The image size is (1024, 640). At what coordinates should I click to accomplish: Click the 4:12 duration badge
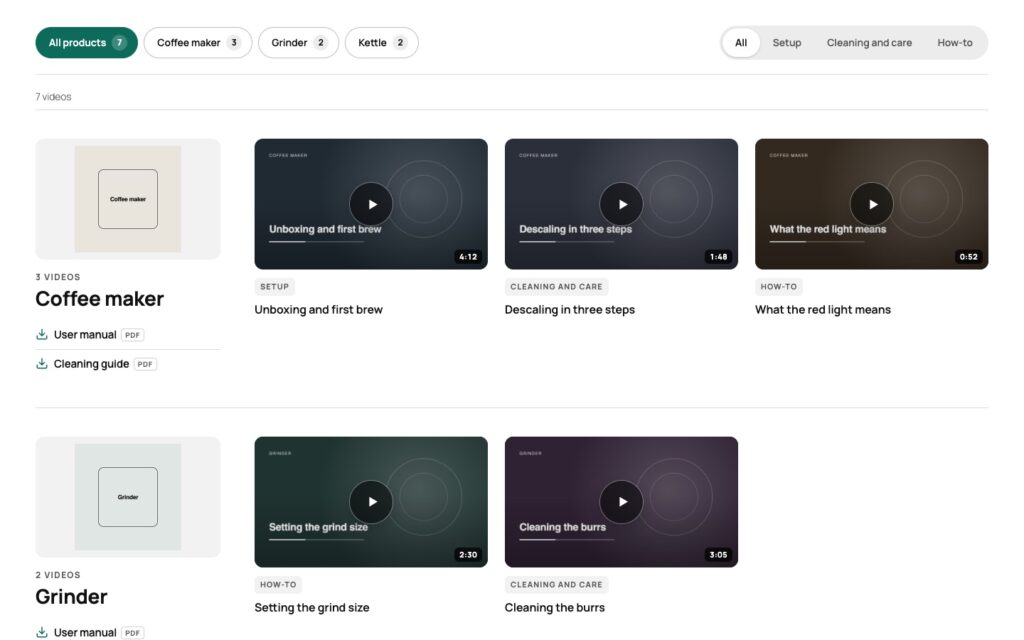468,257
